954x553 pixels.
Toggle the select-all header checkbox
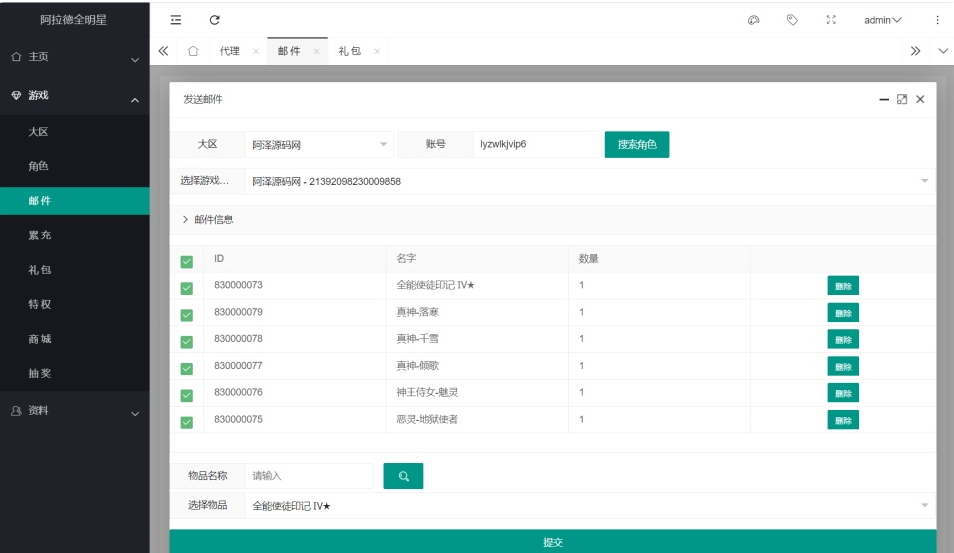click(186, 261)
